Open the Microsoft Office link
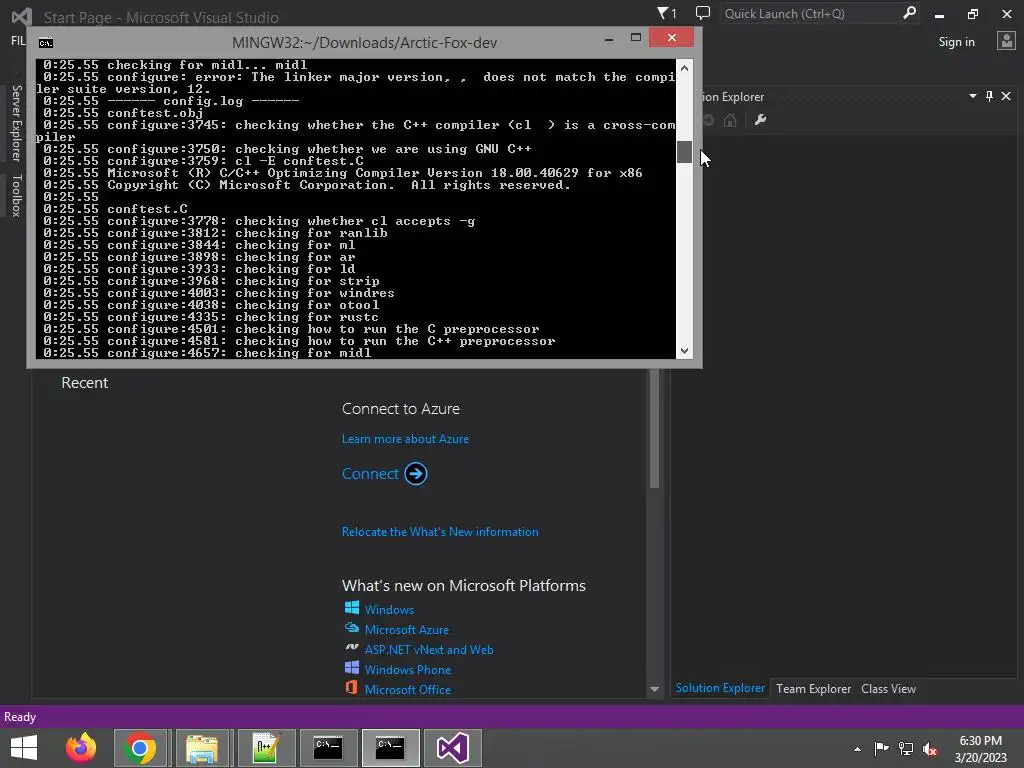Viewport: 1024px width, 768px height. tap(408, 690)
